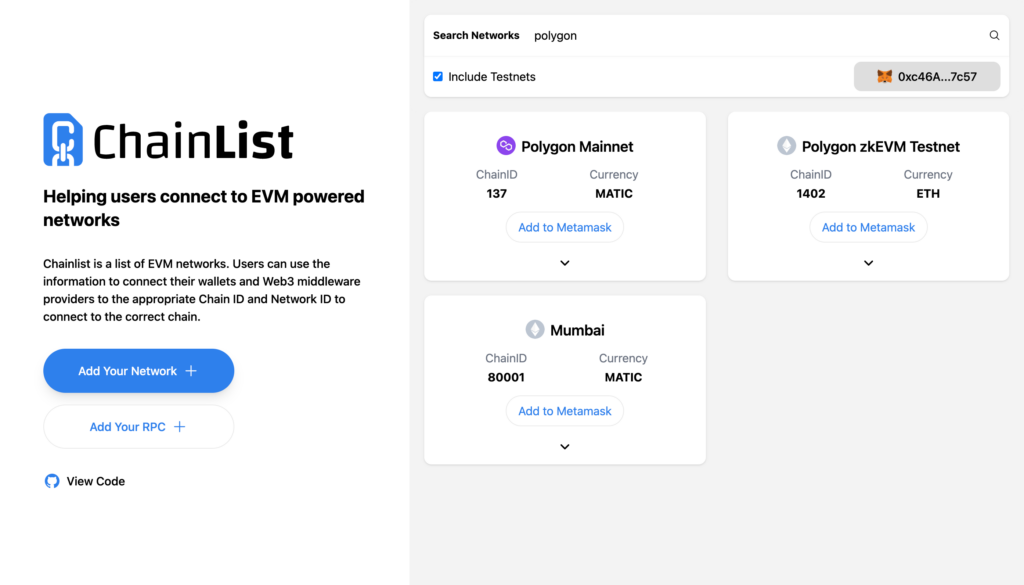Click the Polygon zkEVM Testnet logo icon
Screen dimensions: 1024x585
pyautogui.click(x=786, y=146)
